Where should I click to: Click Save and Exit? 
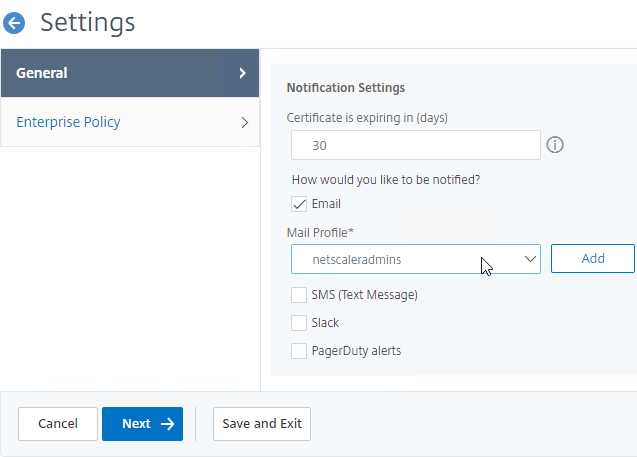(x=262, y=424)
